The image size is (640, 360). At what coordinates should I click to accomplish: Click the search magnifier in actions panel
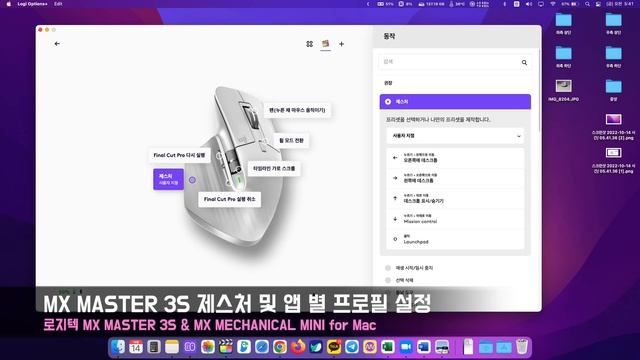[524, 62]
